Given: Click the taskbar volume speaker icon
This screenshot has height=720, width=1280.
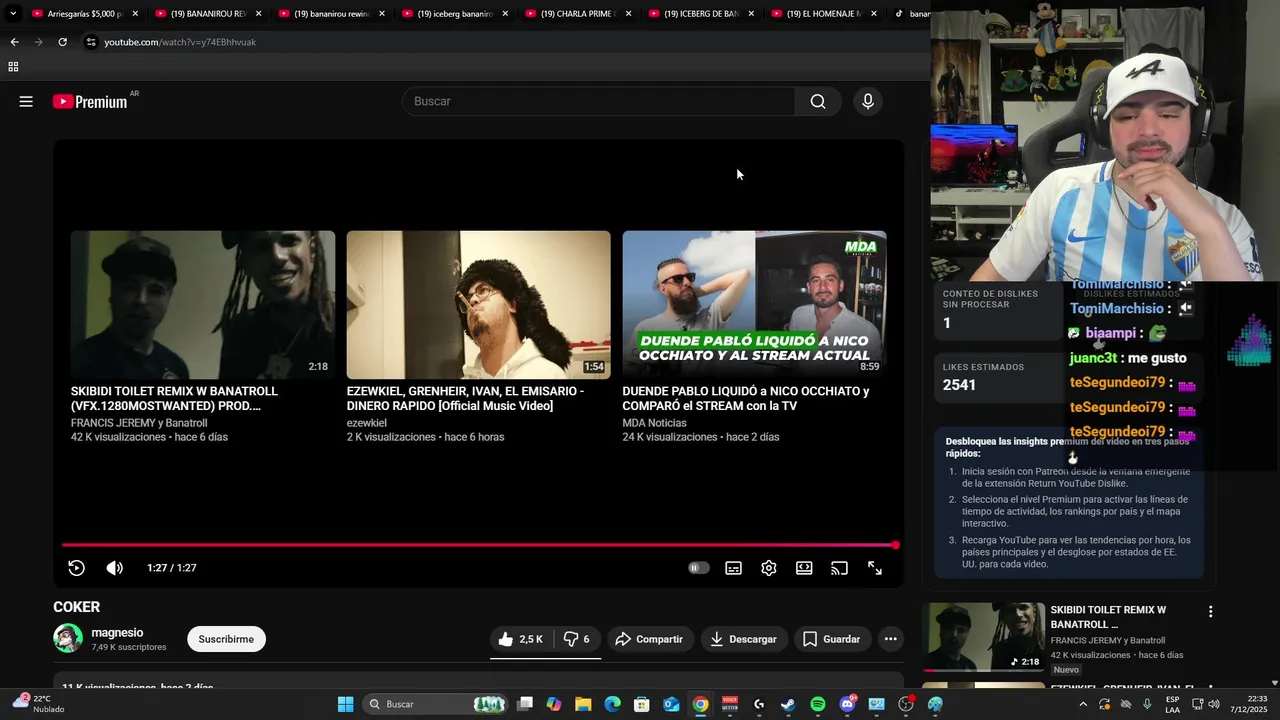Looking at the screenshot, I should pyautogui.click(x=1214, y=704).
